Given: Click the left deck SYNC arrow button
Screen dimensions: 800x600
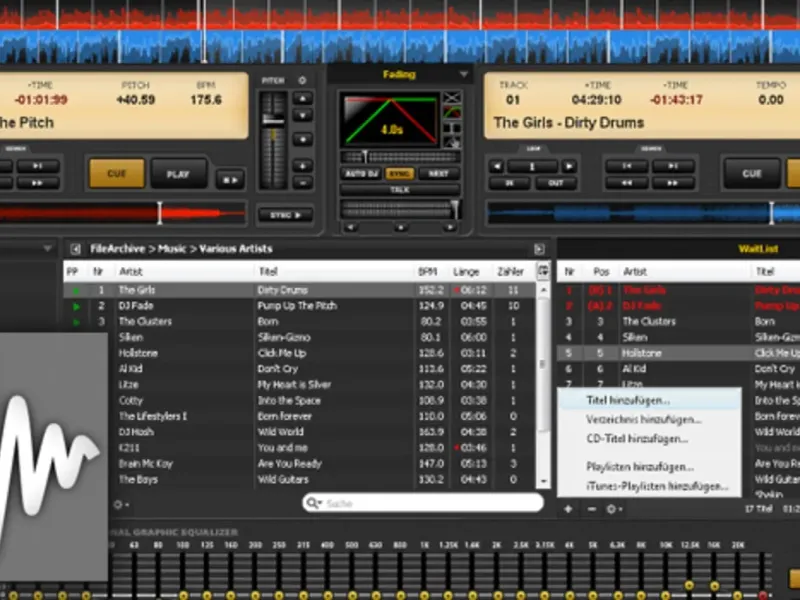Looking at the screenshot, I should [x=285, y=215].
